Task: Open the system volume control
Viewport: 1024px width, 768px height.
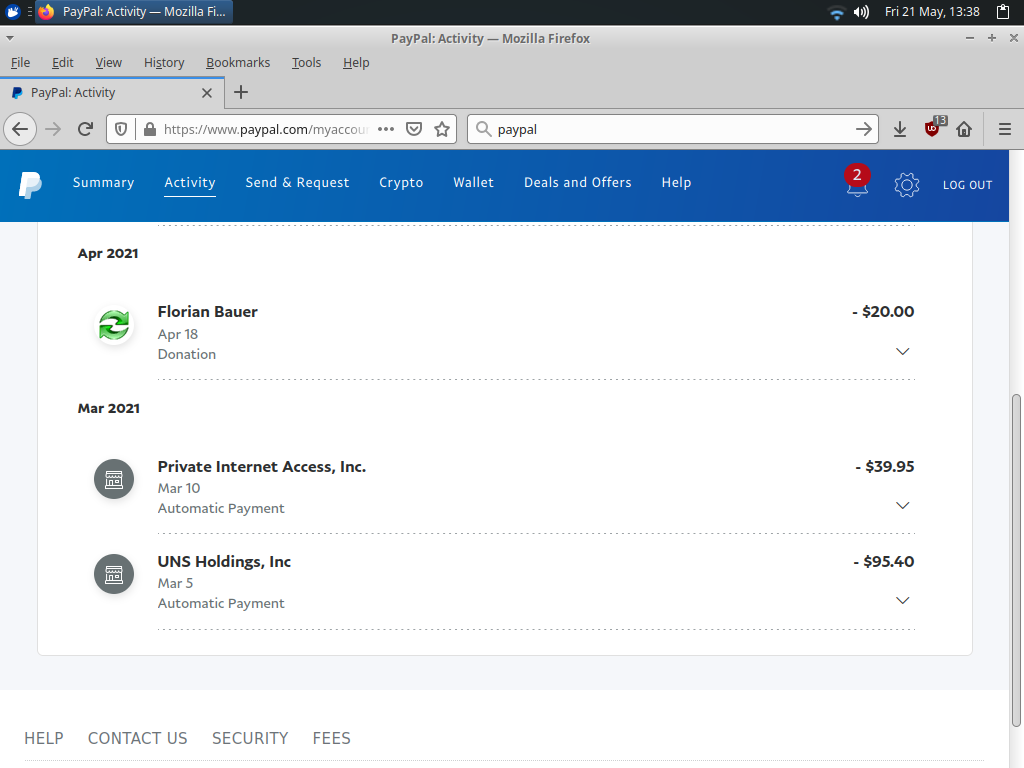Action: coord(861,12)
